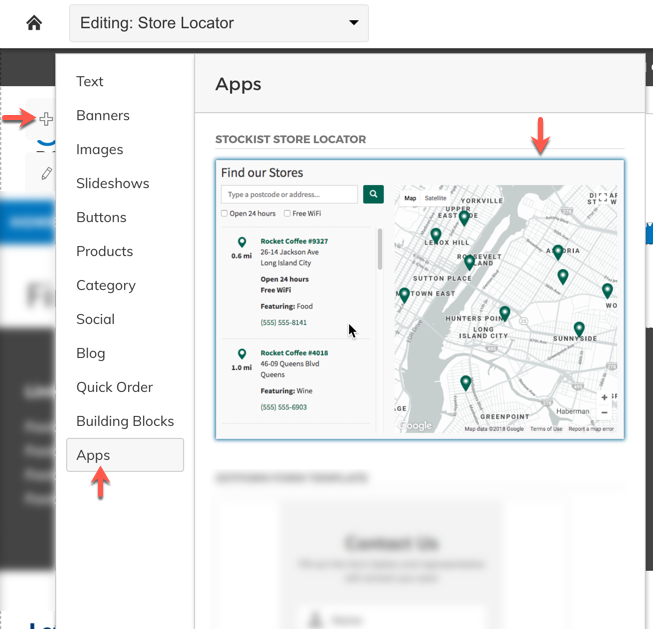This screenshot has width=653, height=629.
Task: Select the Banners category
Action: tap(103, 115)
